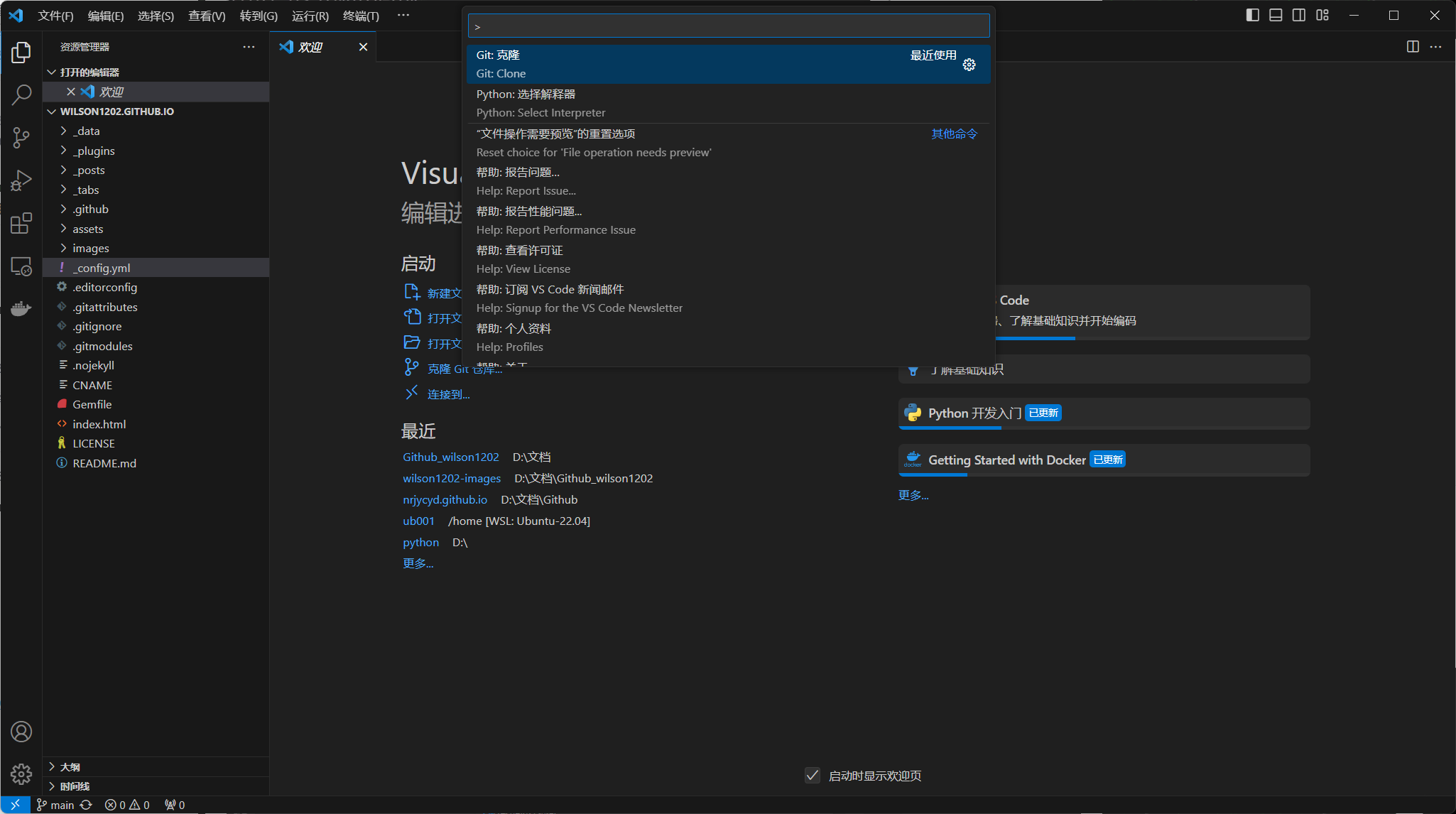This screenshot has height=814, width=1456.
Task: Toggle the primary sidebar layout icon
Action: tap(1252, 15)
